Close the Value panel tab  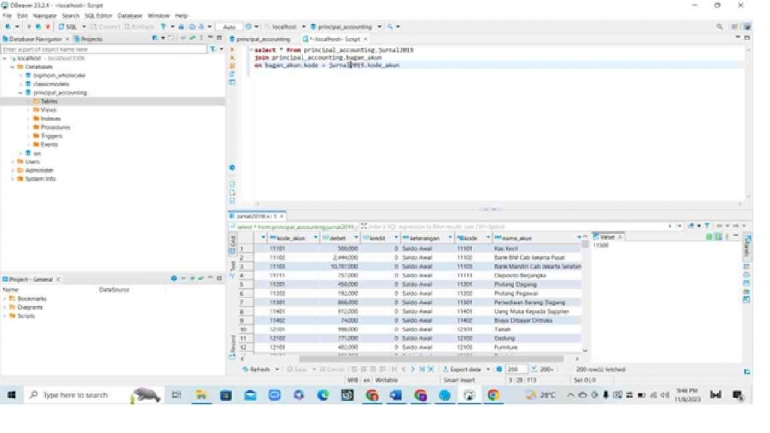tap(620, 237)
